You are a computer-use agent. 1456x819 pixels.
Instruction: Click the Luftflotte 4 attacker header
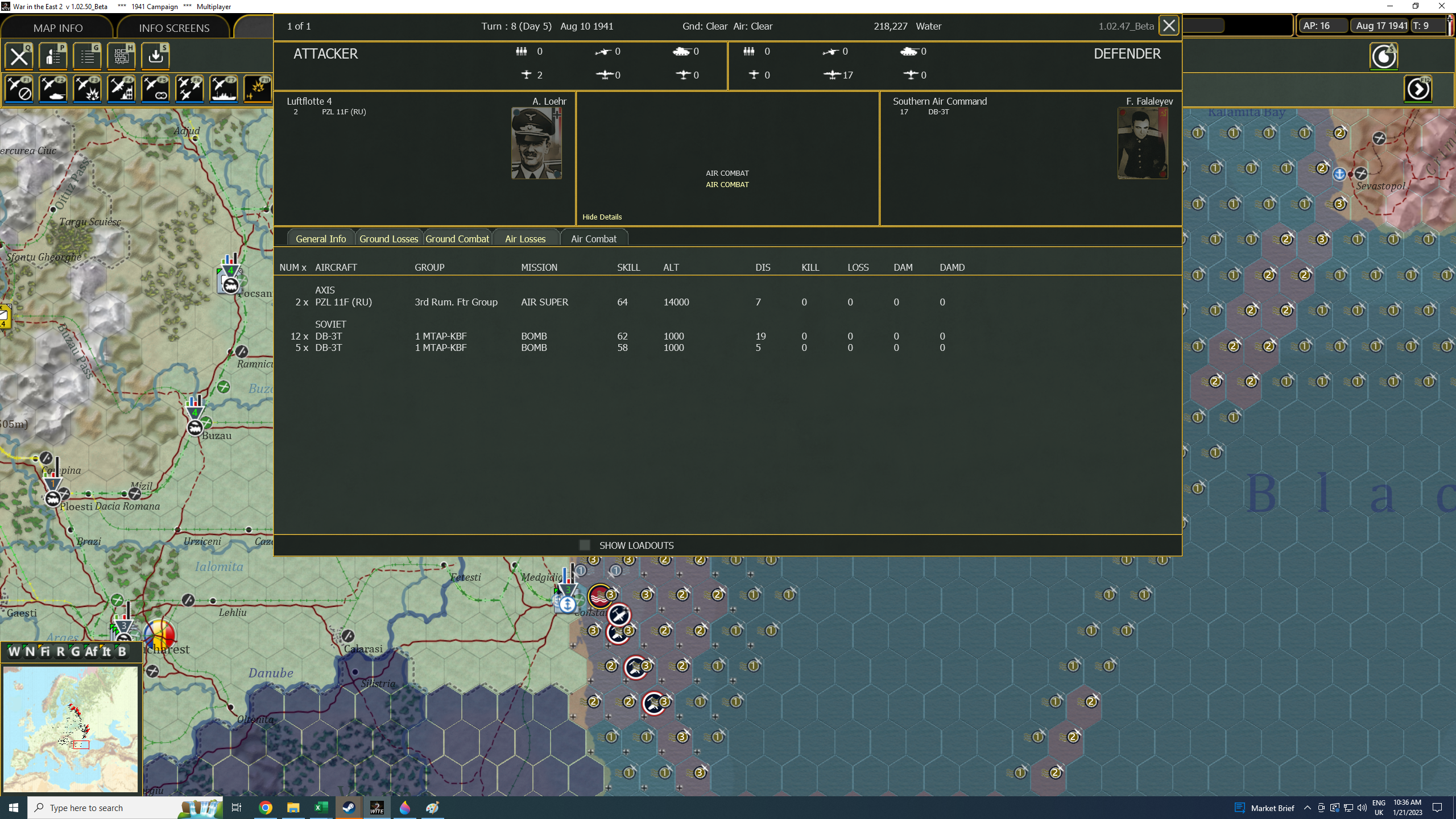click(309, 101)
